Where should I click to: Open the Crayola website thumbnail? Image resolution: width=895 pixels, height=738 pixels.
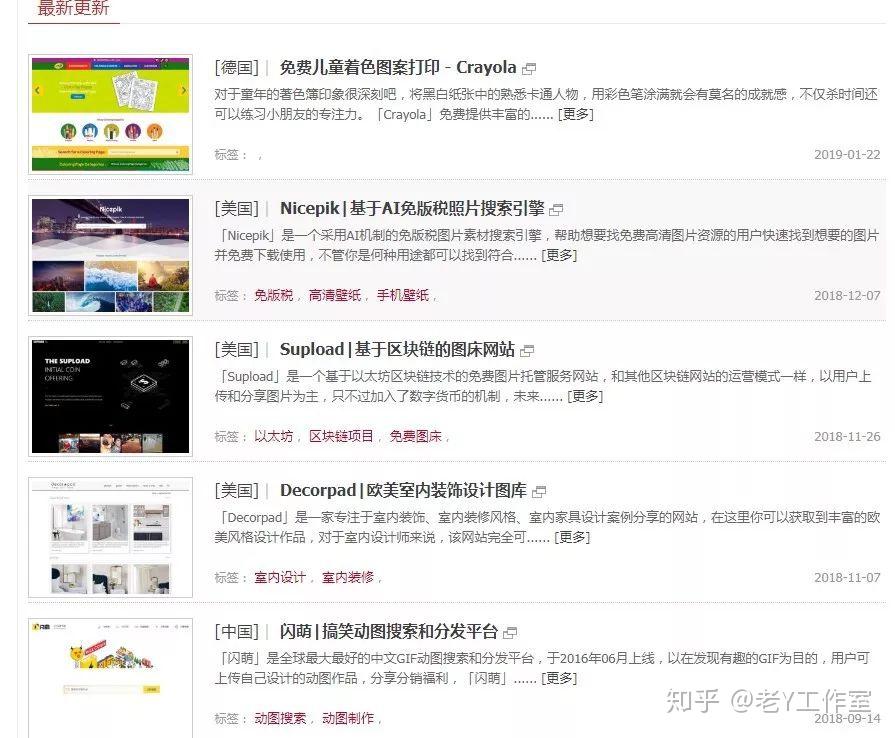pos(110,114)
